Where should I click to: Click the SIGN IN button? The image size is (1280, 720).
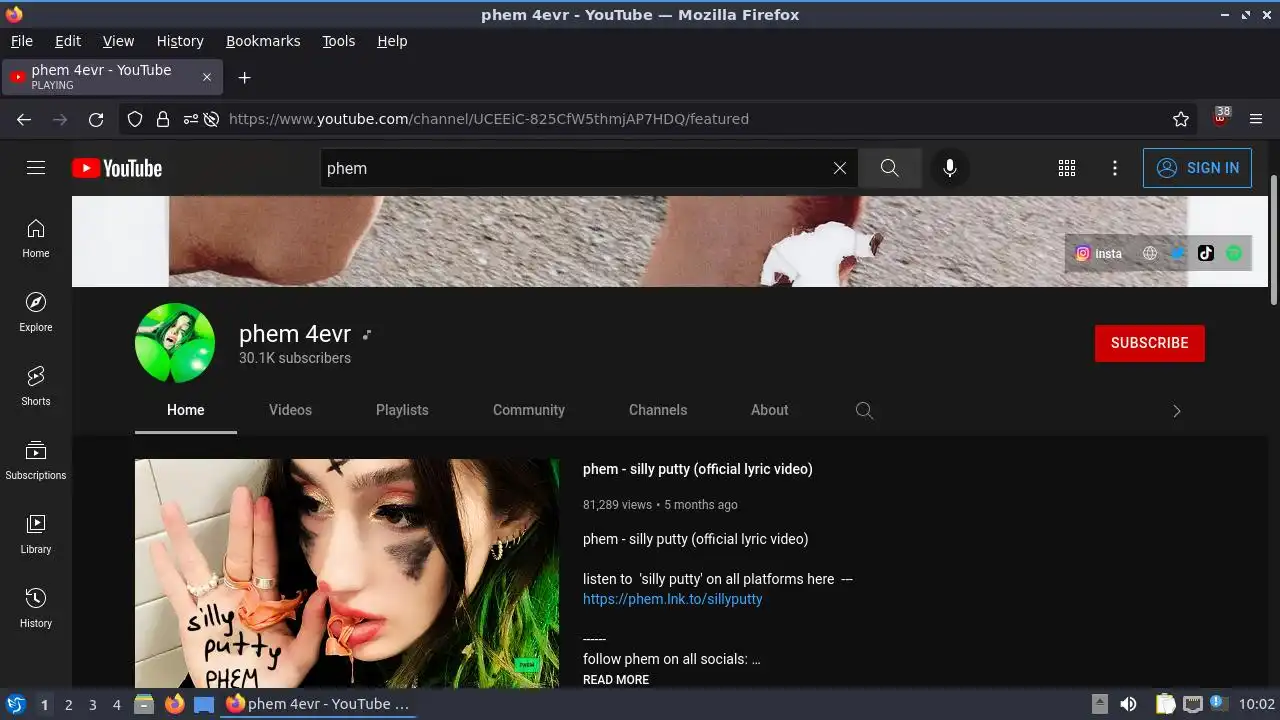pyautogui.click(x=1197, y=168)
